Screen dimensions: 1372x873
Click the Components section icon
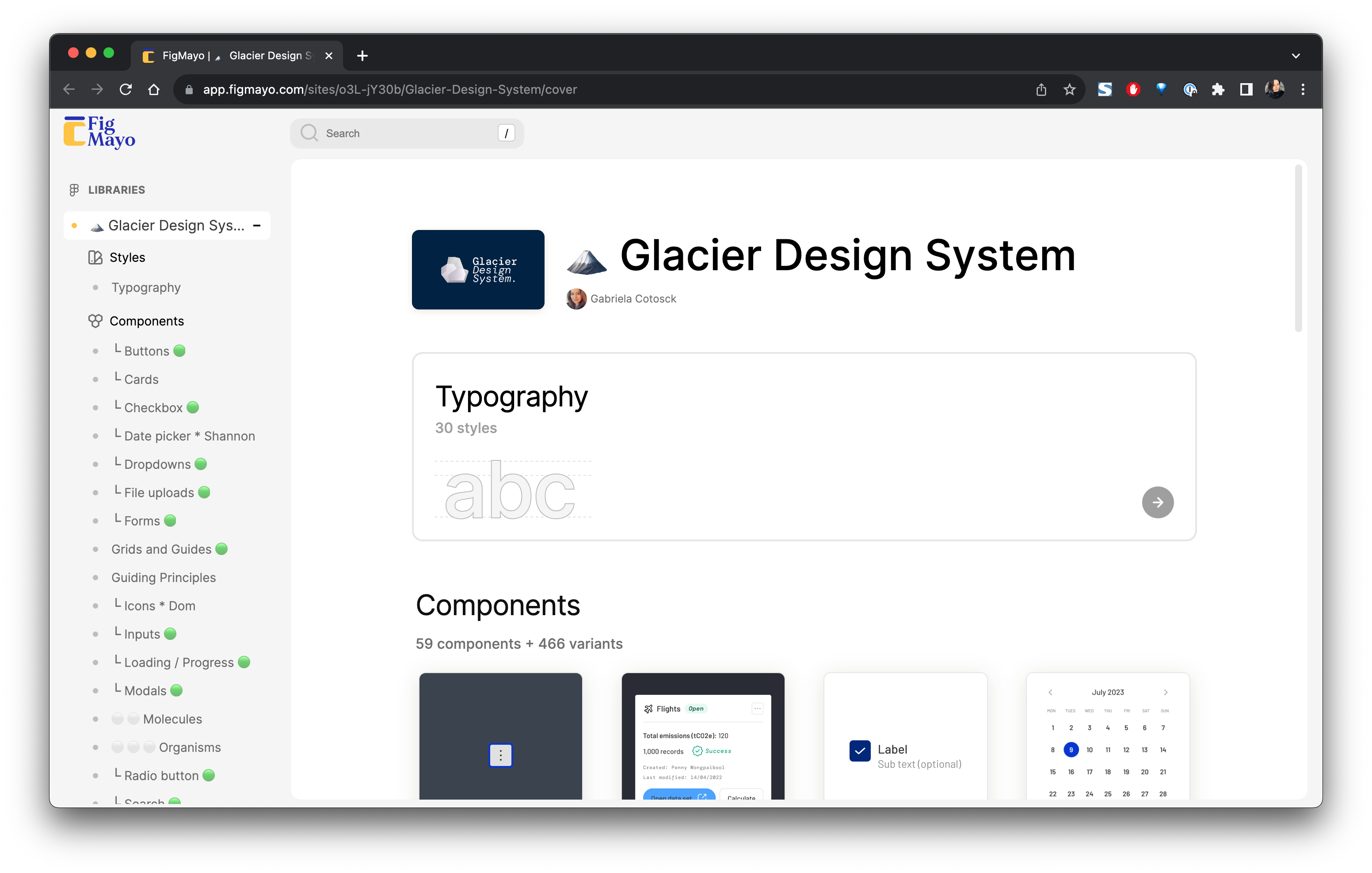click(x=95, y=321)
